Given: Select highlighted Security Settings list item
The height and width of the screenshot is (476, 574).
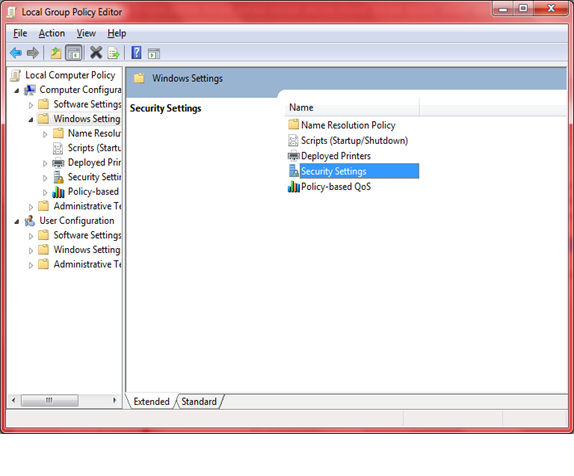Looking at the screenshot, I should pos(359,171).
